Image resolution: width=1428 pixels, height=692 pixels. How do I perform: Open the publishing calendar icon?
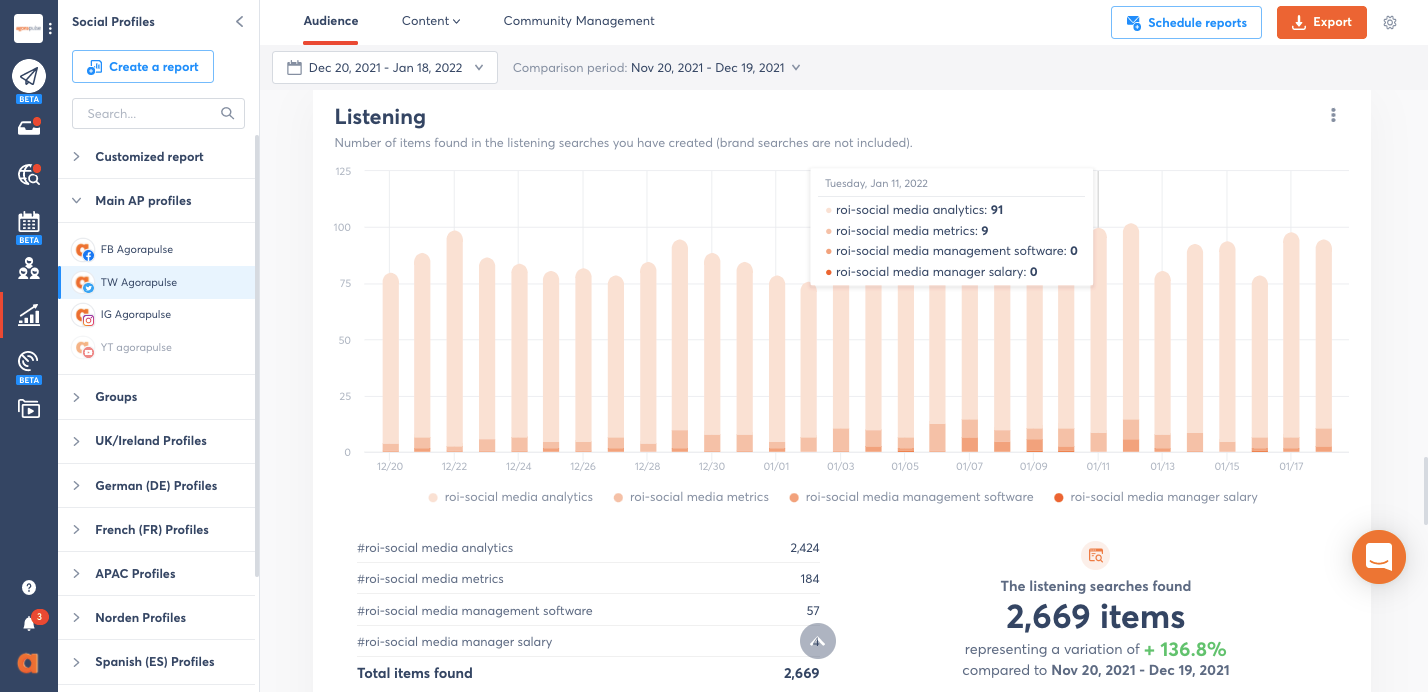[29, 222]
